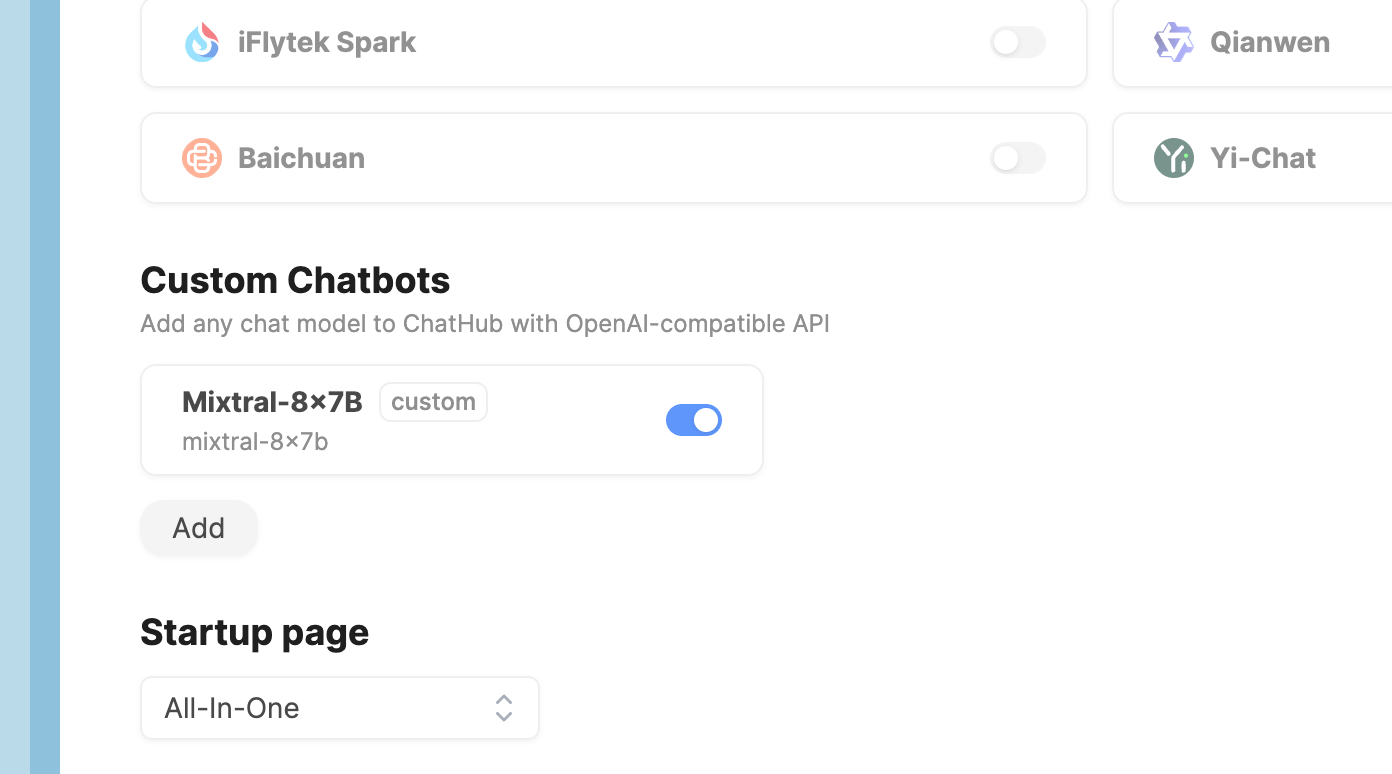Screen dimensions: 1392x774
Task: Select the iFlytek Spark label text
Action: (327, 42)
